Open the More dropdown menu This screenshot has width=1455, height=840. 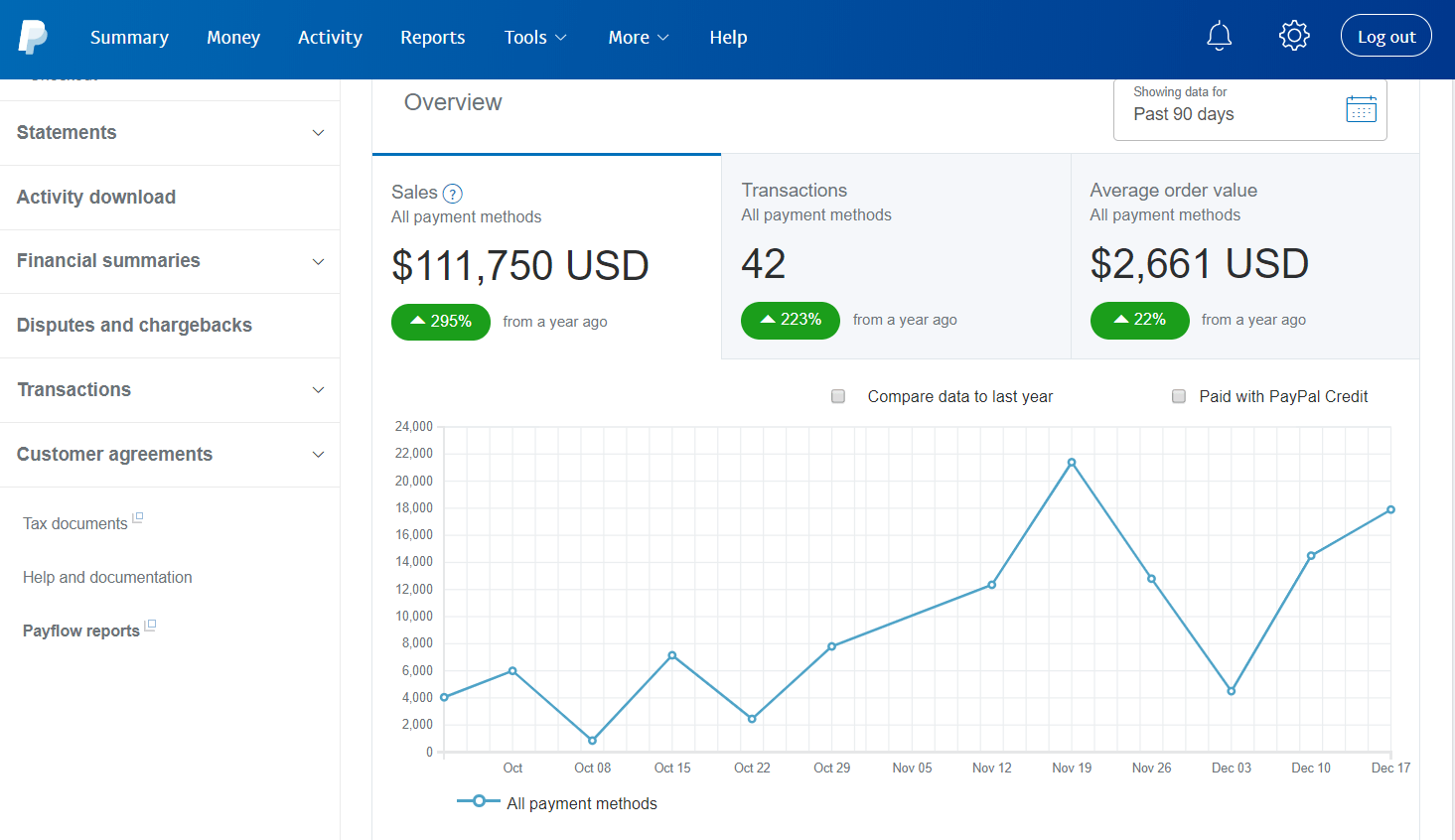click(x=639, y=37)
